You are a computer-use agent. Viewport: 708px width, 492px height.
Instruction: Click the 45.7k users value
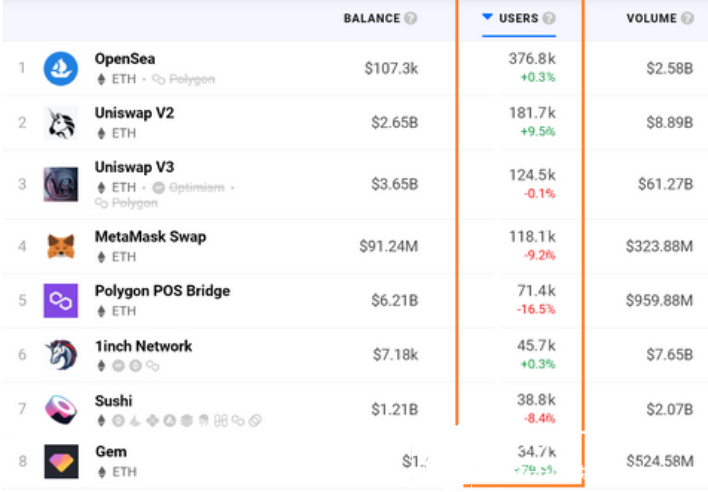pos(536,346)
